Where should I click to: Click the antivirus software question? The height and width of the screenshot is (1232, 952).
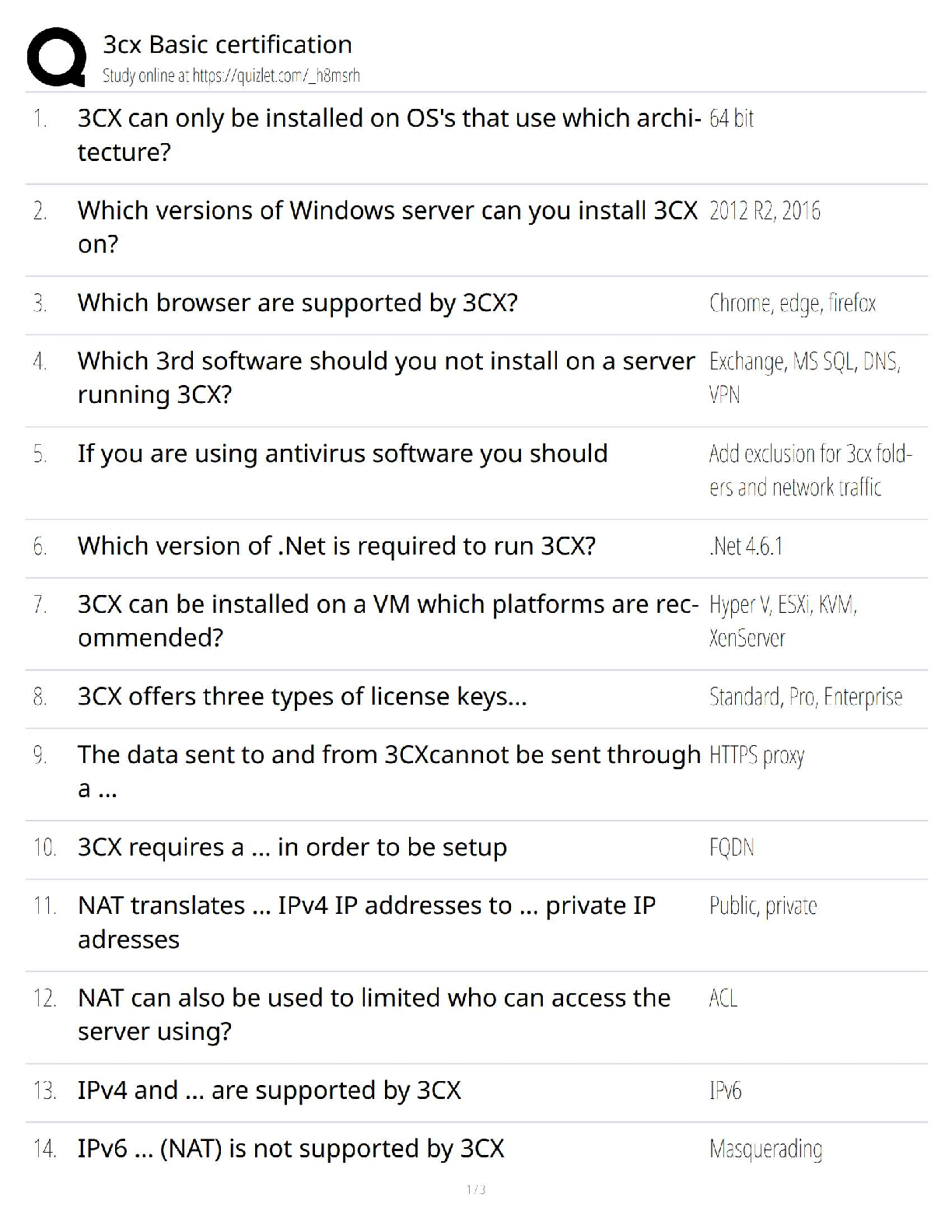pyautogui.click(x=342, y=453)
